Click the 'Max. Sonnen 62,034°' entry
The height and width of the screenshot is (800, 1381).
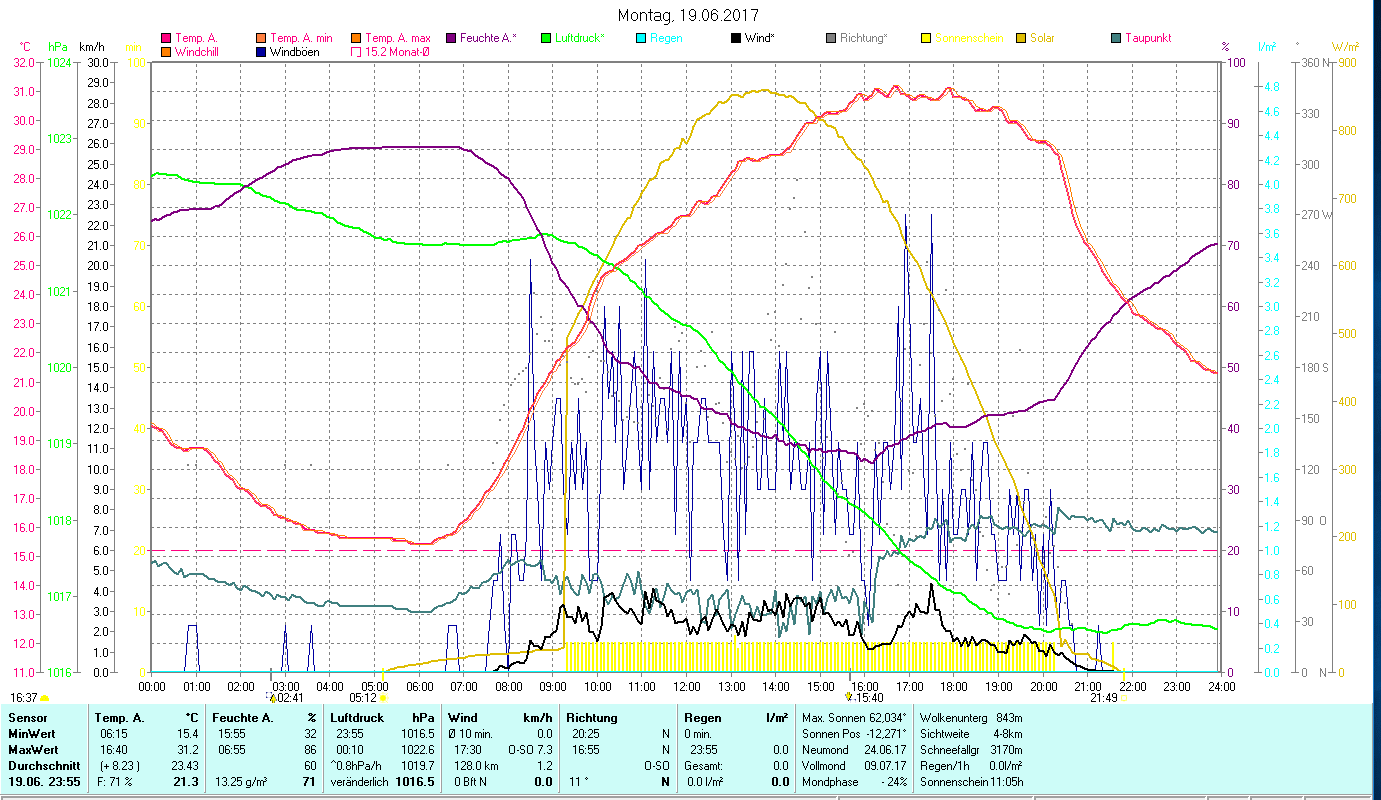[853, 718]
